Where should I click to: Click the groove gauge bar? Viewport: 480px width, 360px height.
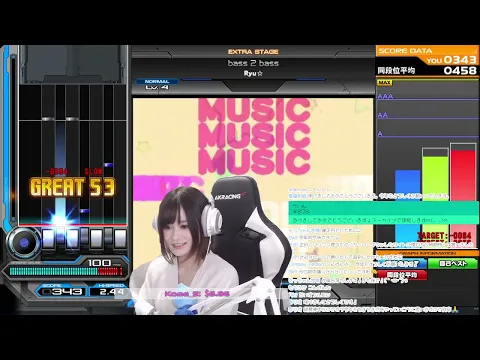coord(66,271)
